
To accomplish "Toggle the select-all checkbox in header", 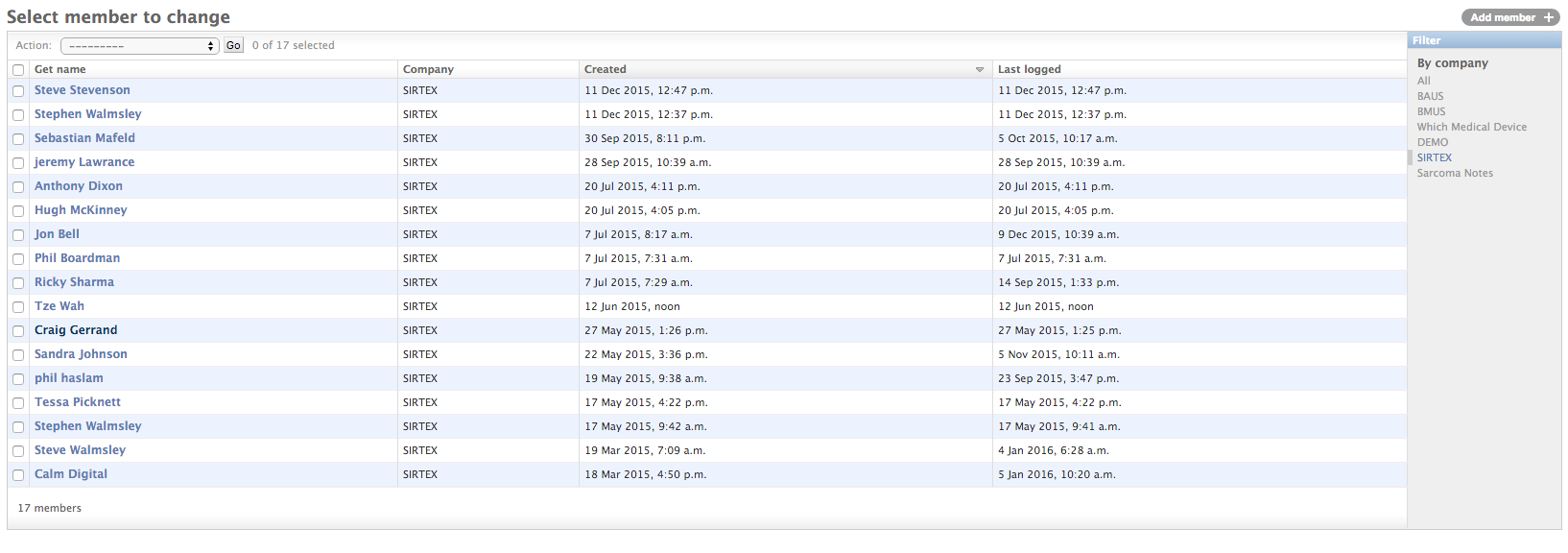I will (x=18, y=70).
